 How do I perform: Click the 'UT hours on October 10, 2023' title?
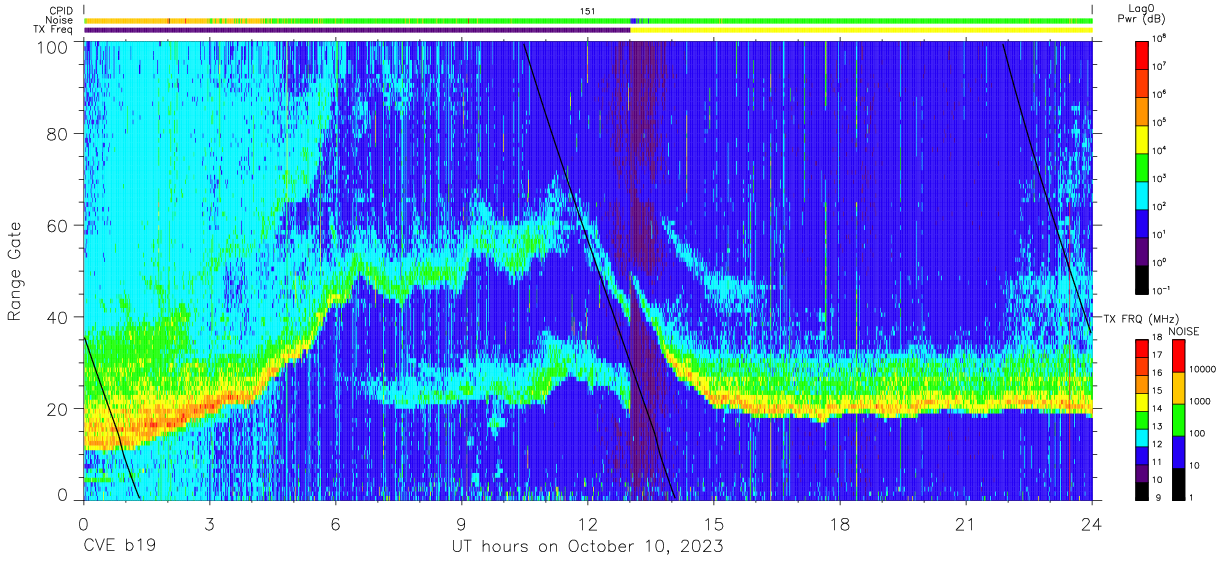[587, 547]
